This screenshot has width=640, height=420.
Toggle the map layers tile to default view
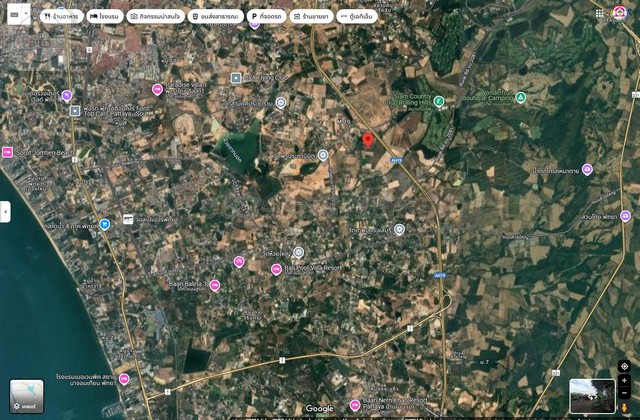[x=27, y=396]
